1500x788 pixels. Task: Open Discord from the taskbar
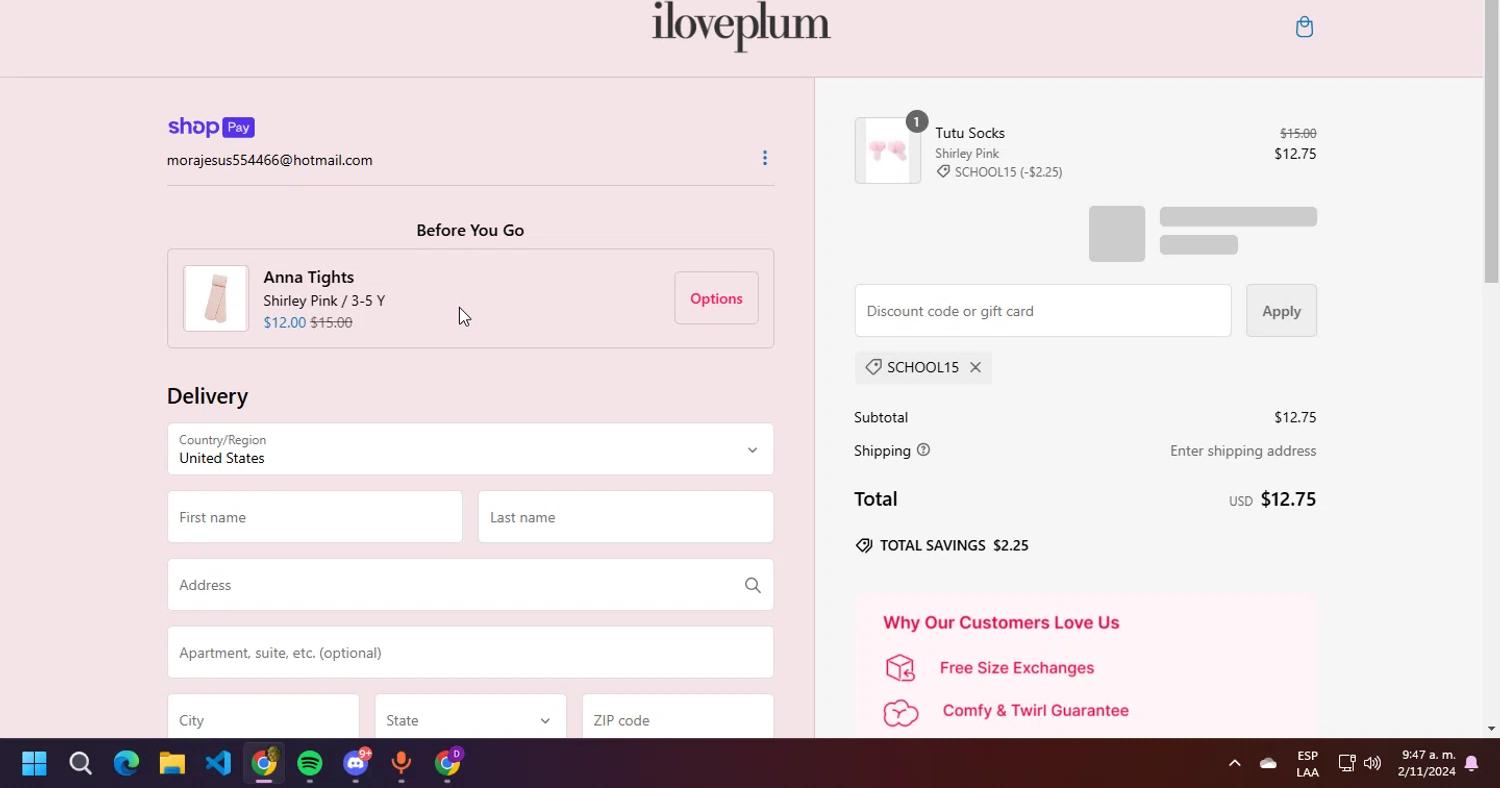pyautogui.click(x=356, y=764)
